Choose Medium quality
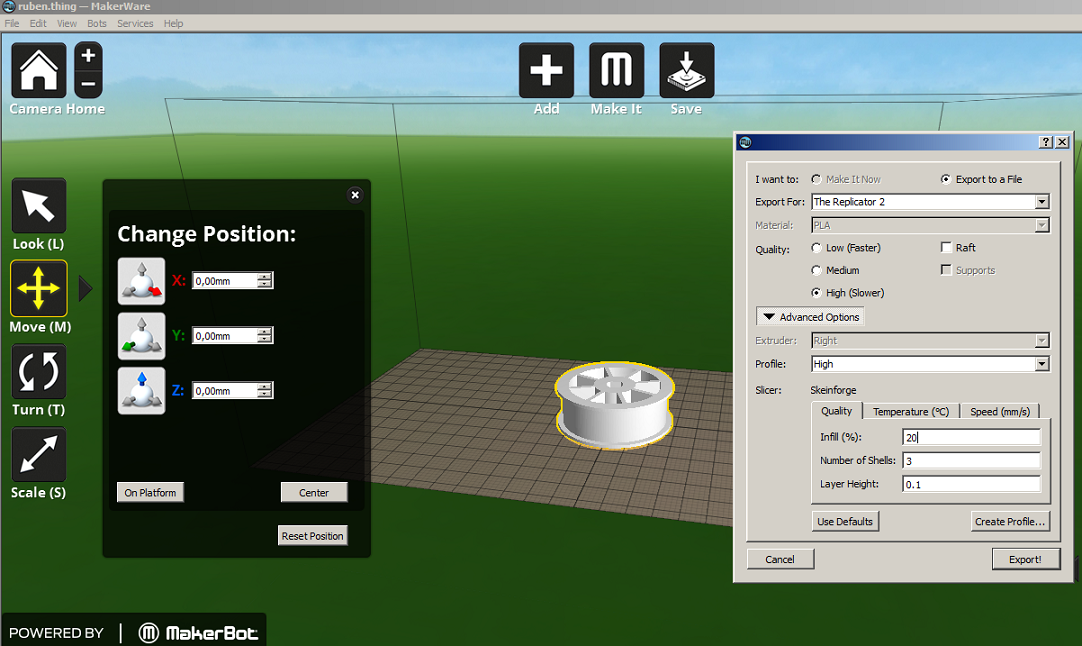This screenshot has width=1082, height=646. [x=816, y=270]
